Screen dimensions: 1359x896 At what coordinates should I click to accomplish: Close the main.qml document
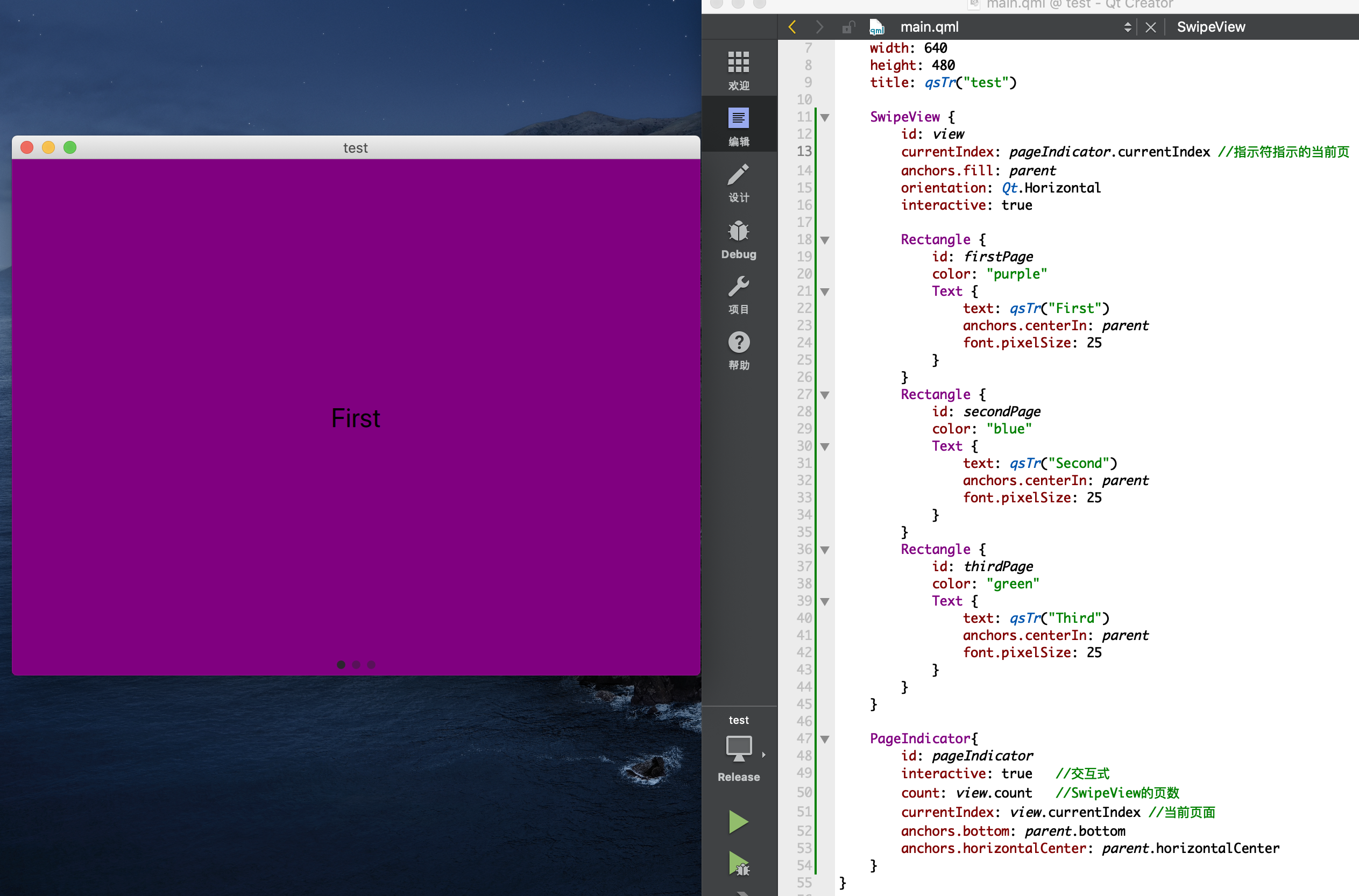click(x=1150, y=27)
